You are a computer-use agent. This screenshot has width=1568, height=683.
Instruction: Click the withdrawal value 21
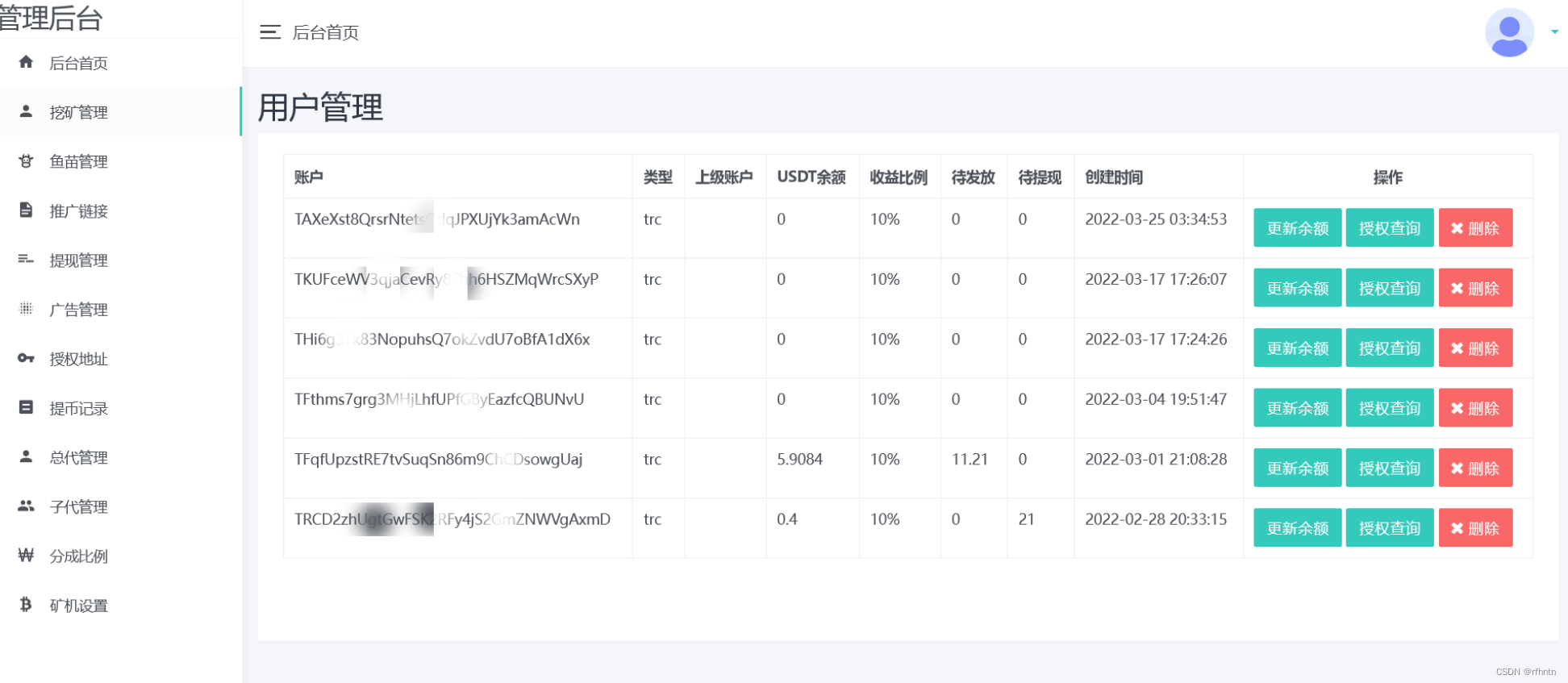tap(1026, 519)
